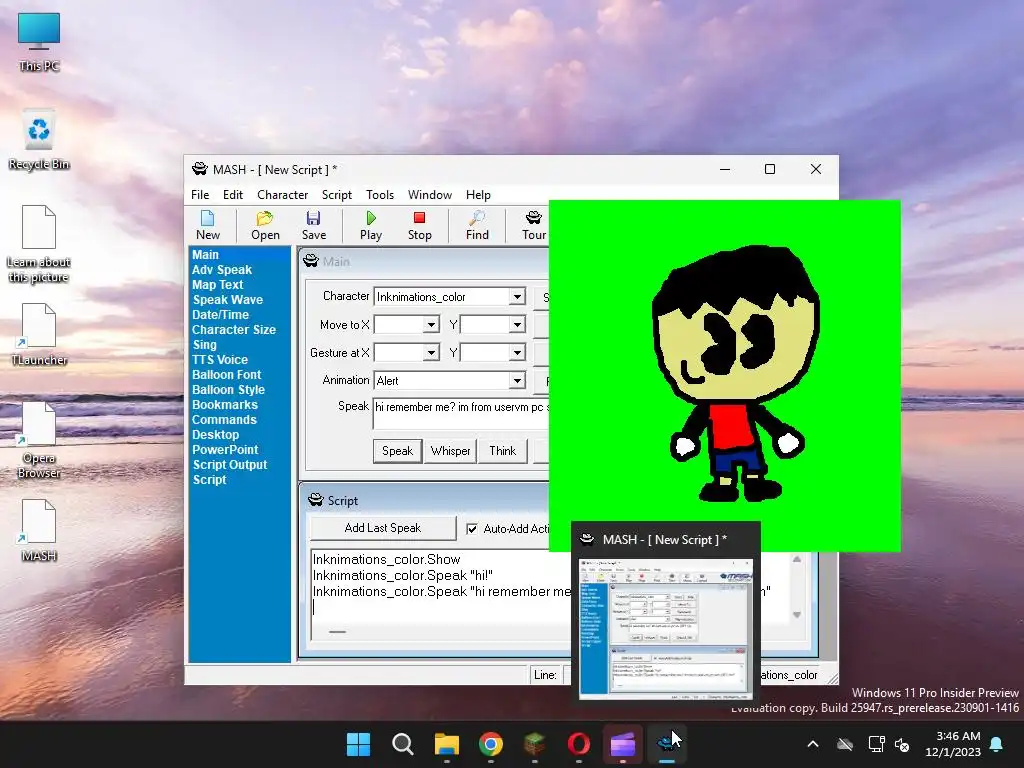Open the Clipchamp purple taskbar icon
Viewport: 1024px width, 768px height.
click(x=623, y=744)
